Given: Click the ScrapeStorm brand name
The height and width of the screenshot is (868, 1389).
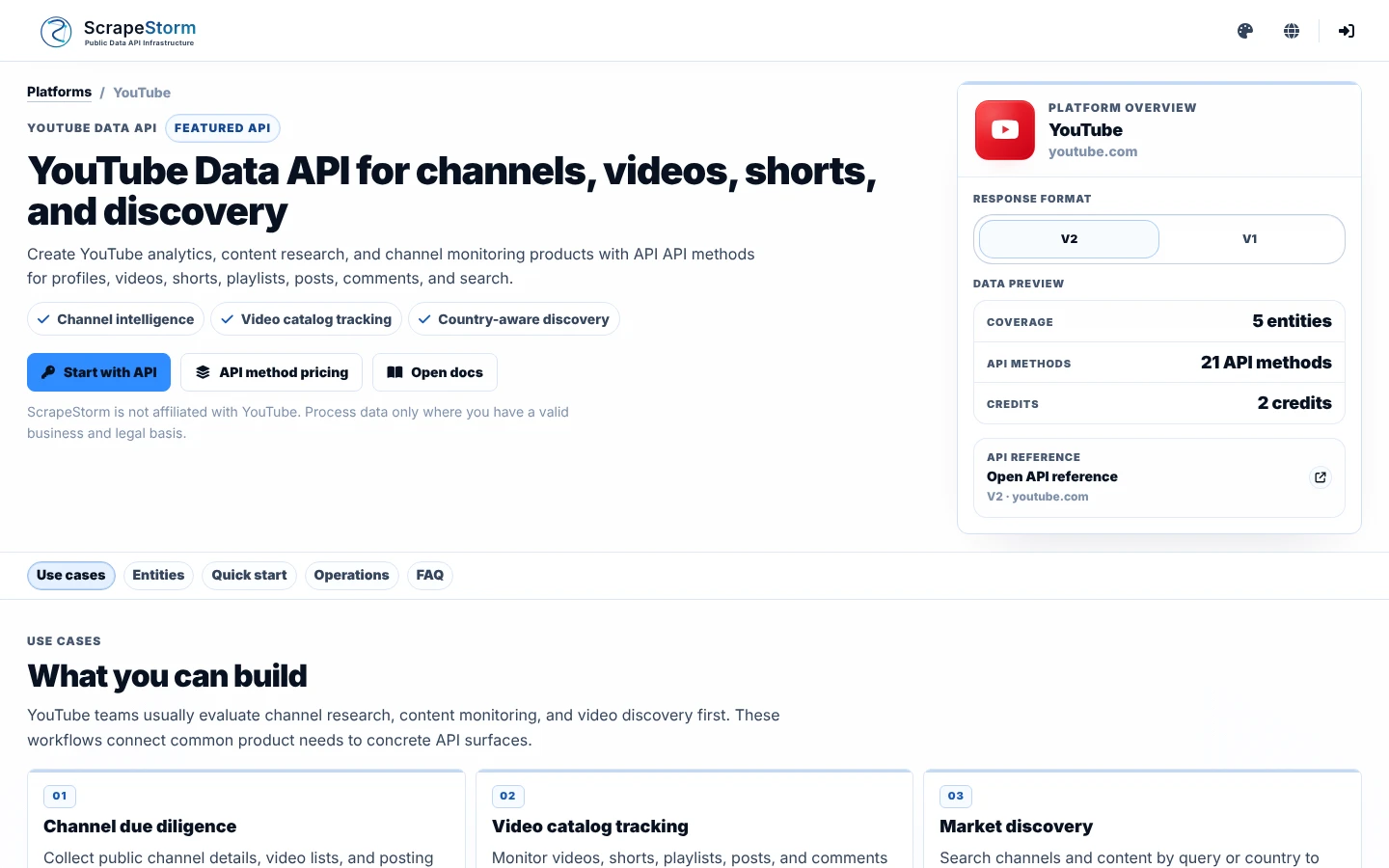Looking at the screenshot, I should pos(140,28).
